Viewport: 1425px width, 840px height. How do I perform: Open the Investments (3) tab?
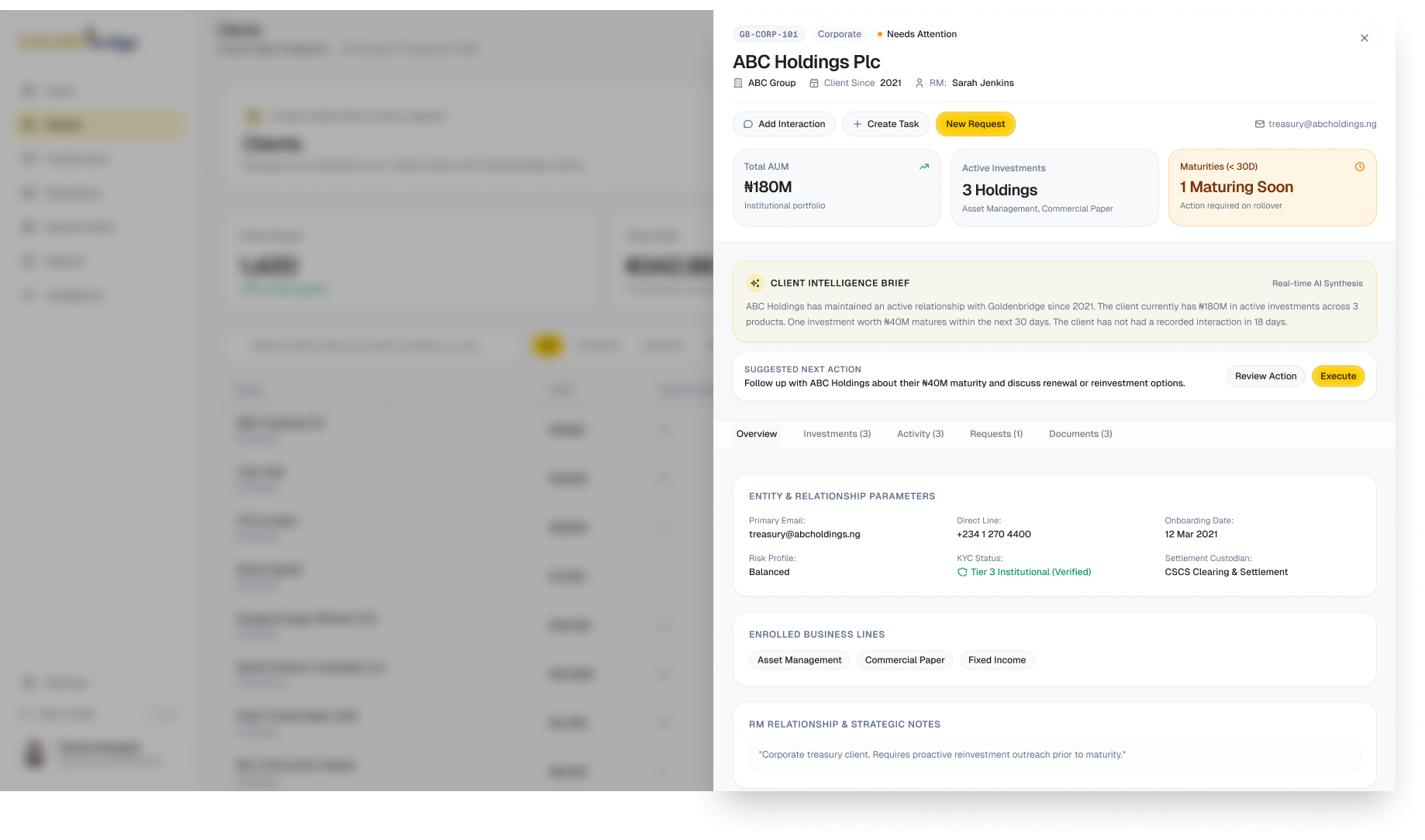pyautogui.click(x=837, y=434)
